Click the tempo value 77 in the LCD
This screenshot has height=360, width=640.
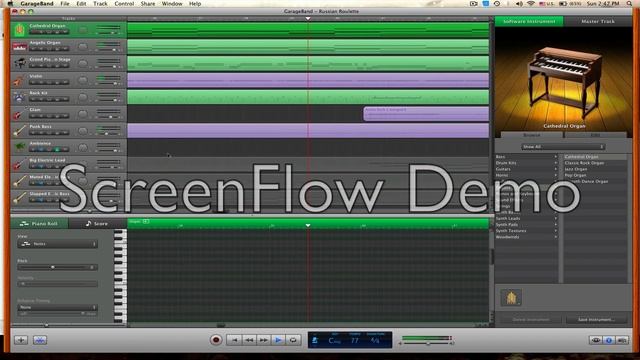[x=354, y=340]
